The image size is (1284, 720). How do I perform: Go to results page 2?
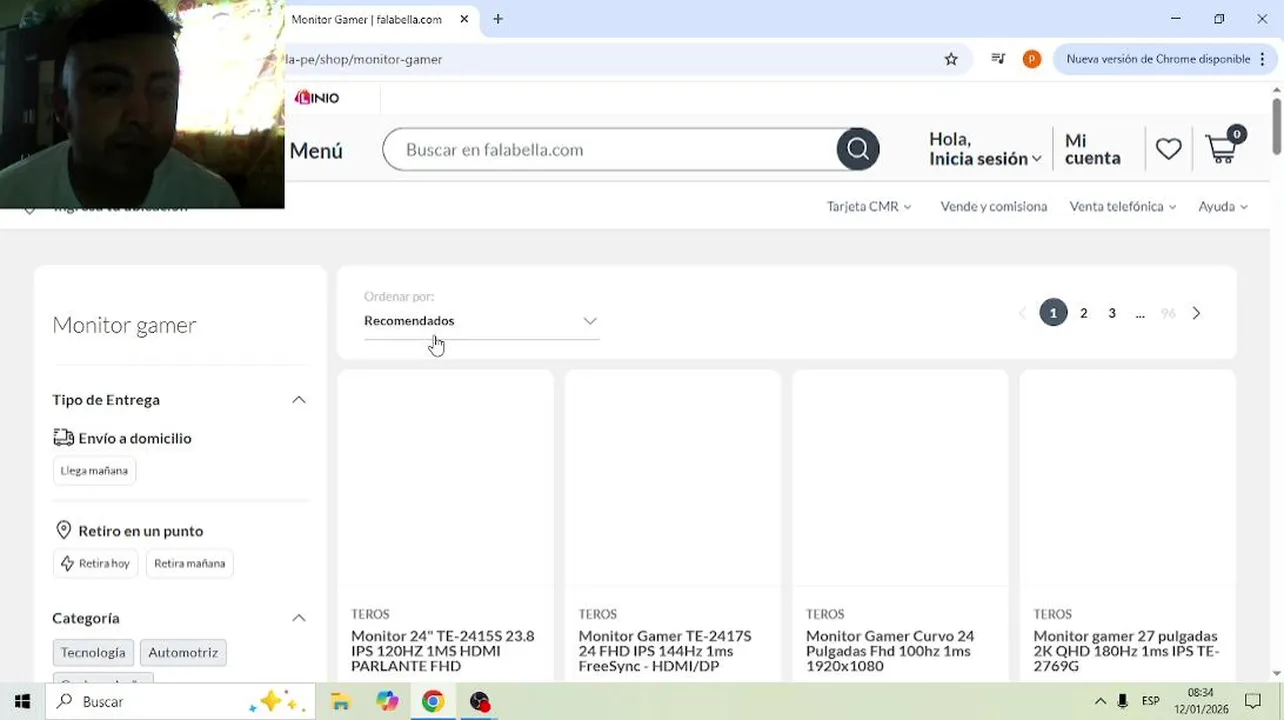1083,313
